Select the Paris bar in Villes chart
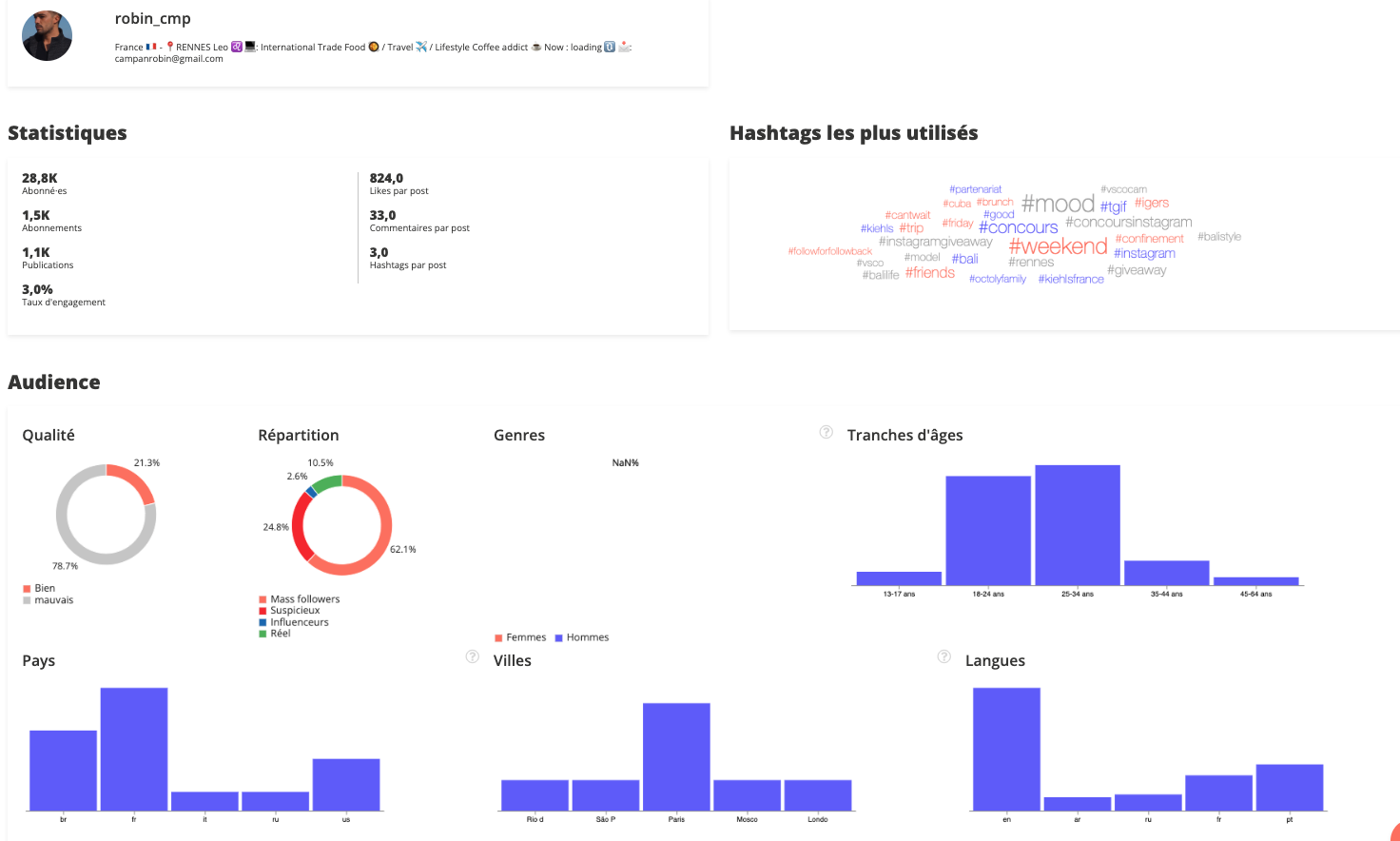Screen dimensions: 1400x841 676,756
